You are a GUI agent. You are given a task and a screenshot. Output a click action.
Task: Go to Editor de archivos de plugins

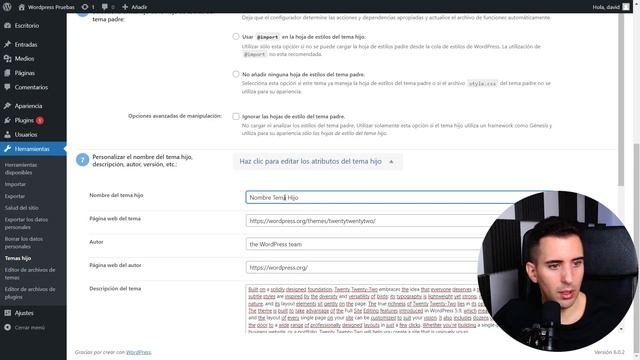coord(30,293)
